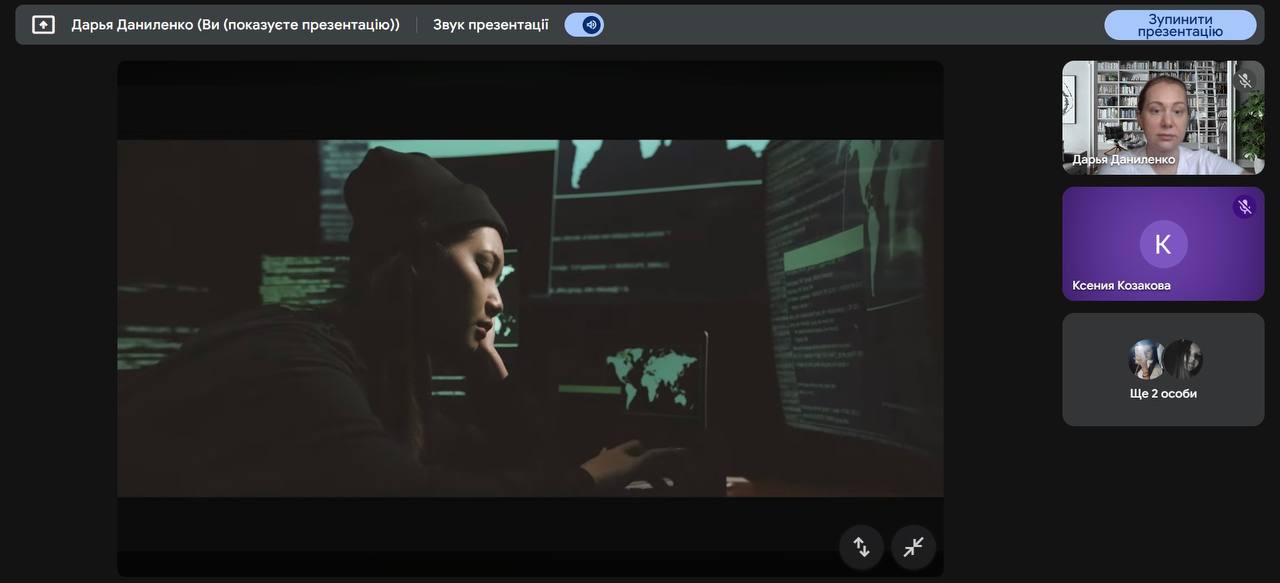Click the shared presentation video frame
This screenshot has height=583, width=1280.
click(530, 318)
